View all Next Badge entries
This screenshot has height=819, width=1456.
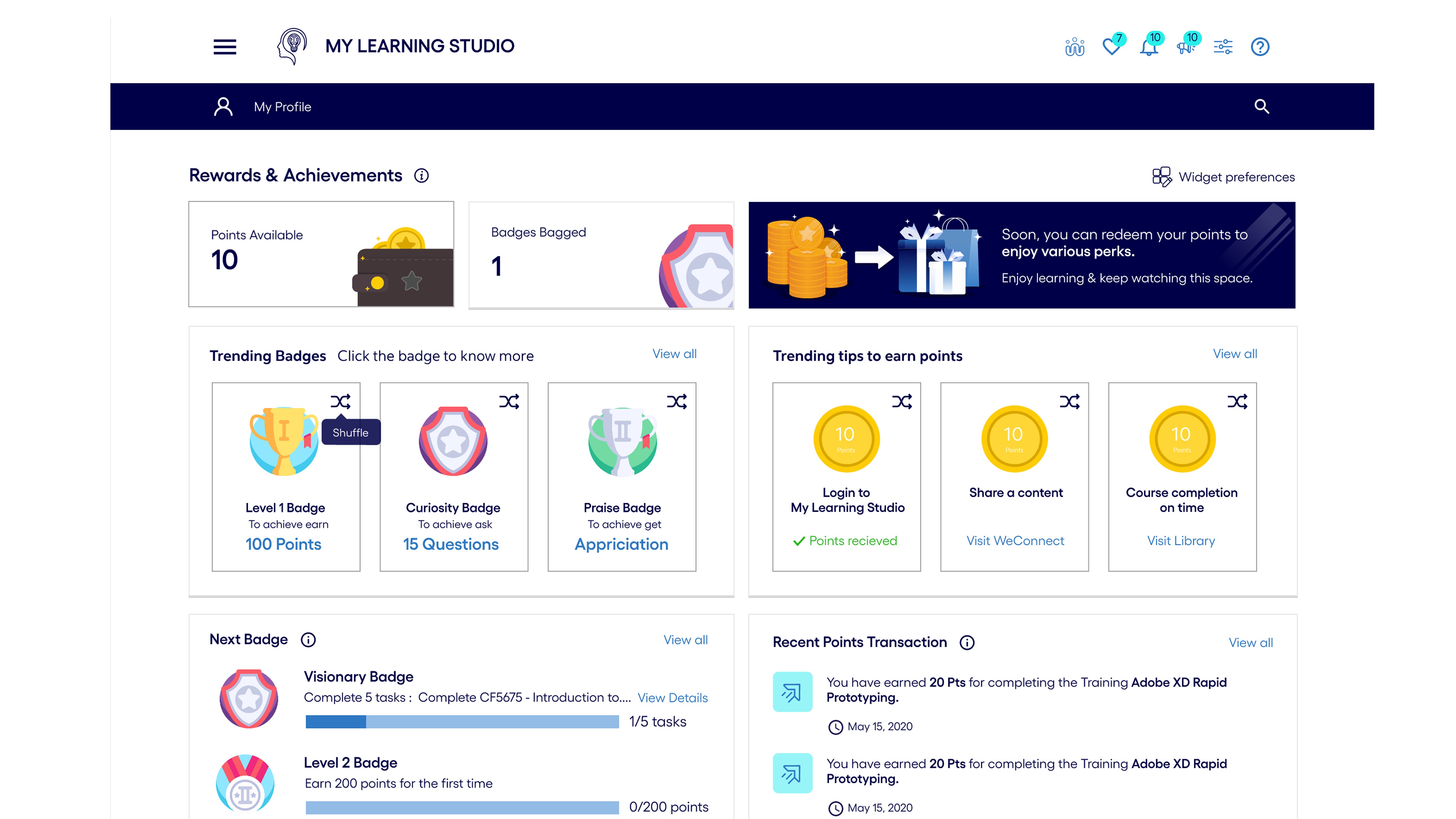pos(685,640)
